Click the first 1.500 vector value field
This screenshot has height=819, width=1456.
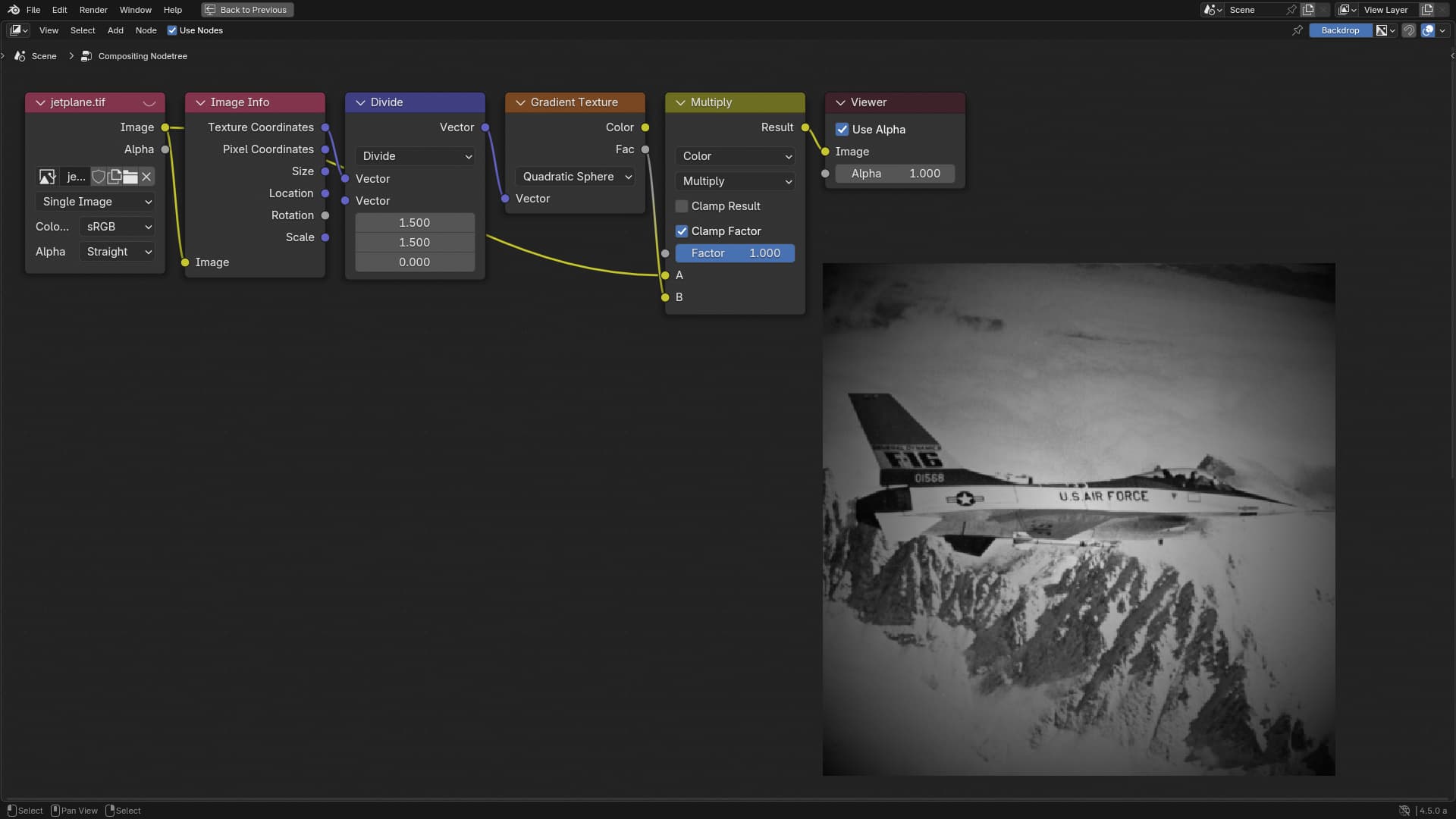[x=416, y=223]
